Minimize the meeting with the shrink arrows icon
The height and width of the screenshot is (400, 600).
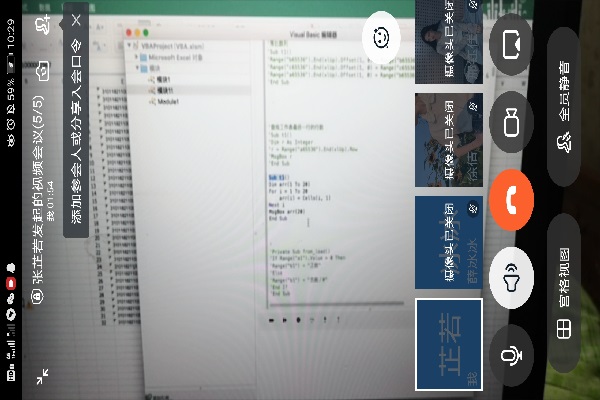click(42, 376)
